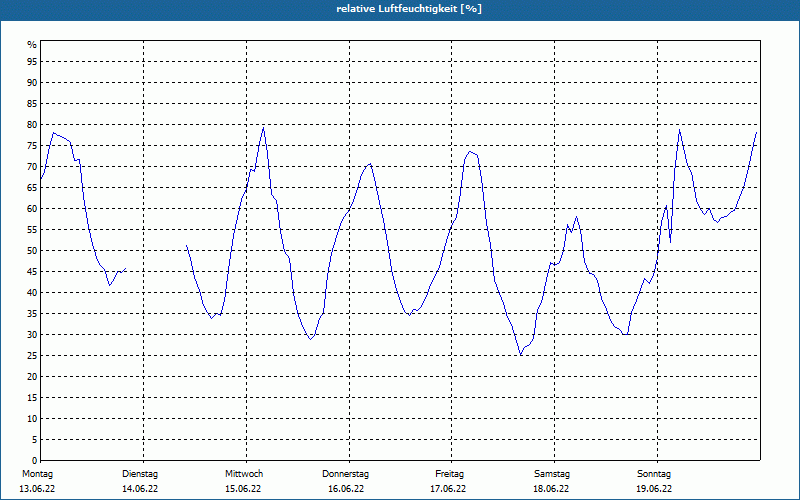Select the 'Montag' day label
This screenshot has height=500, width=800.
[x=37, y=474]
